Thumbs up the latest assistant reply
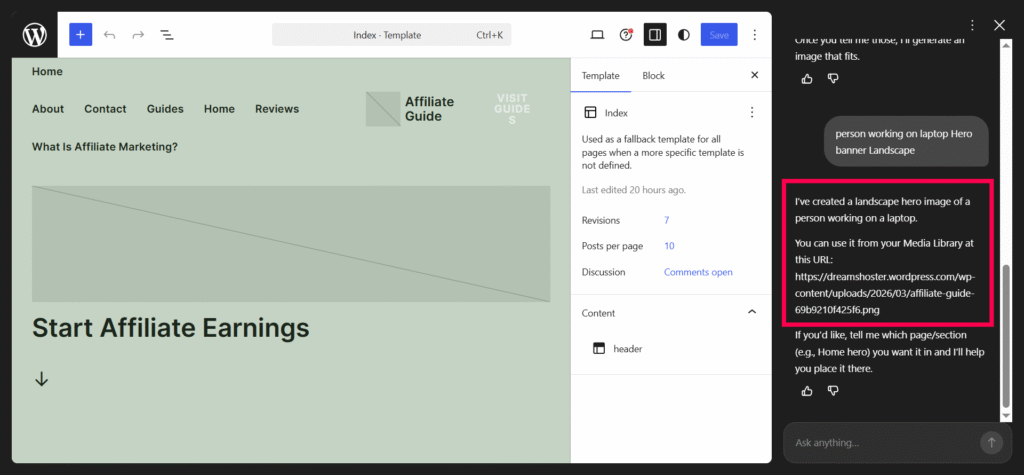The width and height of the screenshot is (1024, 475). [x=807, y=391]
